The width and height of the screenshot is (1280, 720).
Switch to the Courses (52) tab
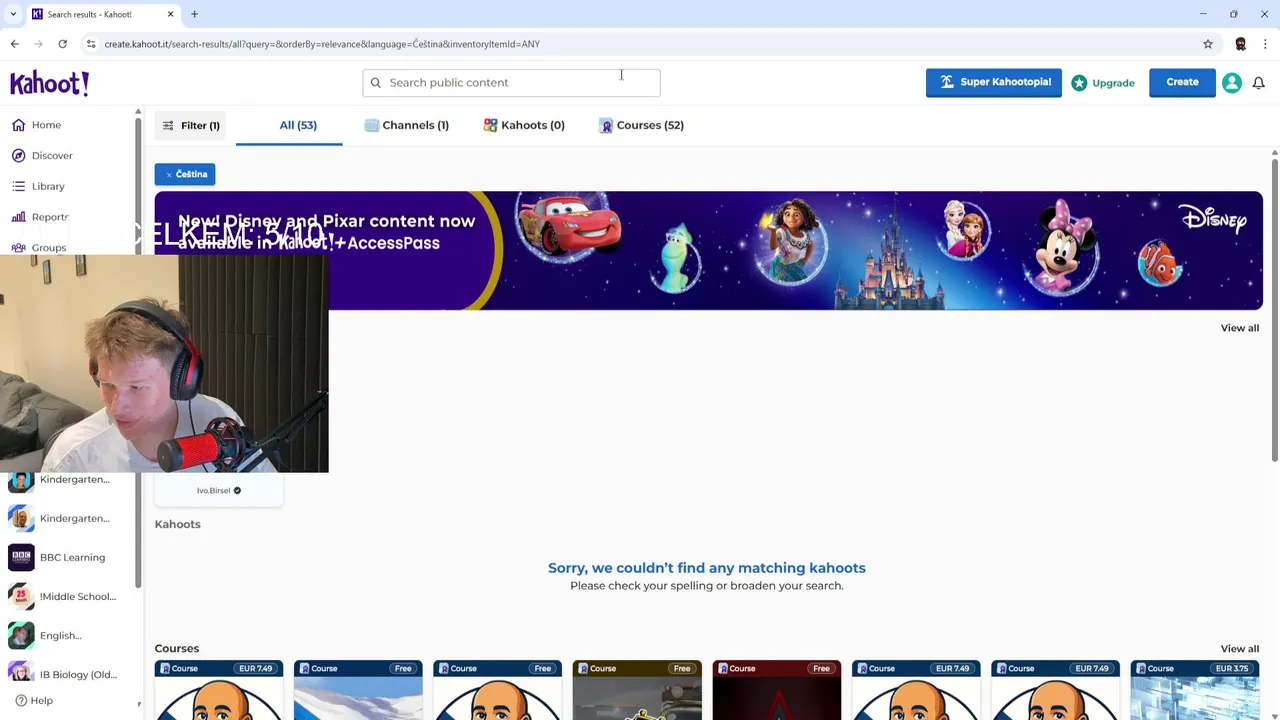point(641,125)
